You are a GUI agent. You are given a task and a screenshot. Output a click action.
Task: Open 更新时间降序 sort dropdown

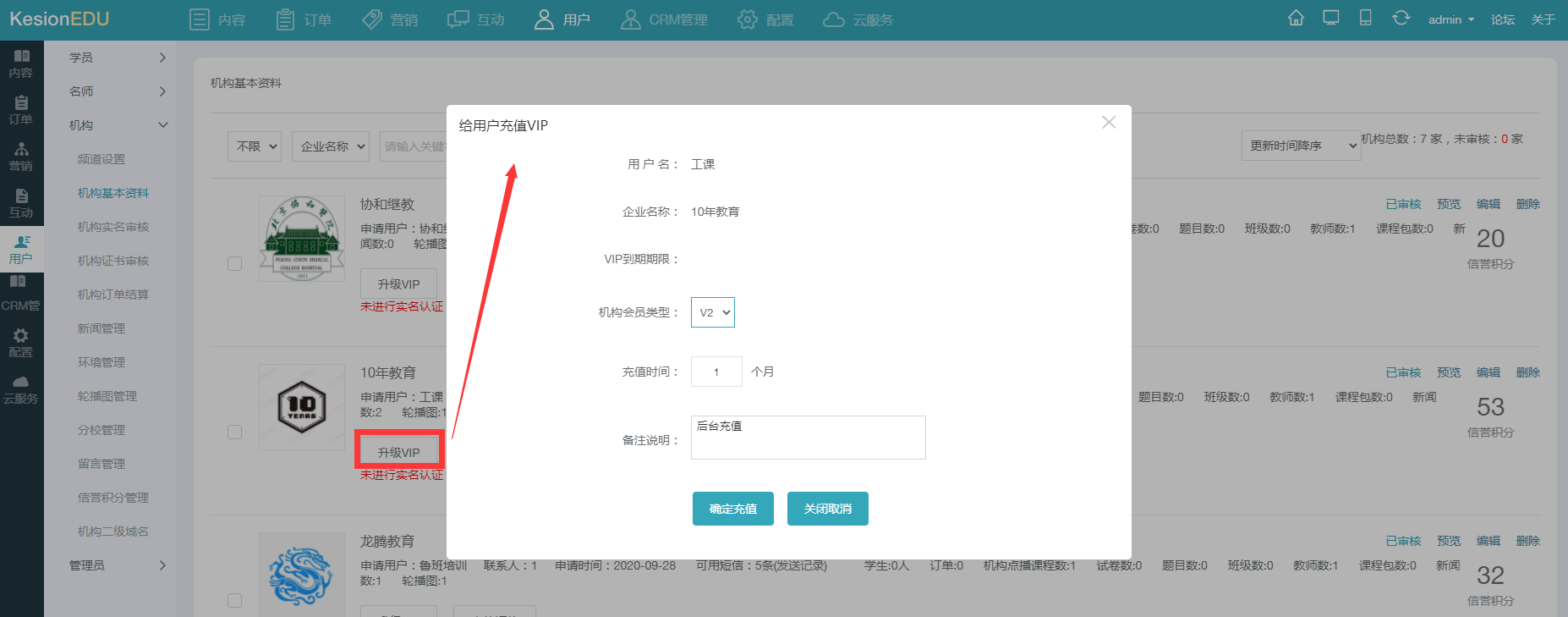1301,146
